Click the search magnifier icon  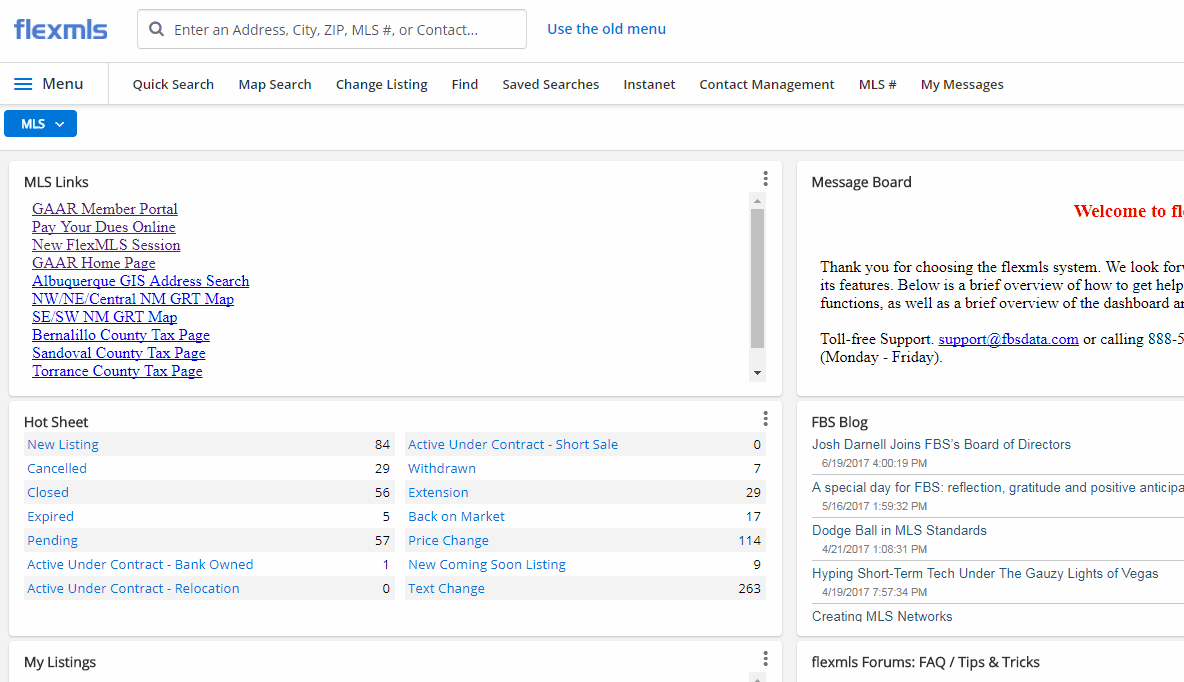click(156, 29)
